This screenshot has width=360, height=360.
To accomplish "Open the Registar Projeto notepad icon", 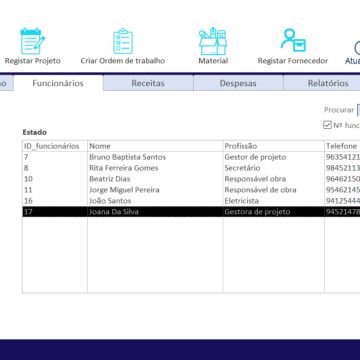I will coord(32,41).
